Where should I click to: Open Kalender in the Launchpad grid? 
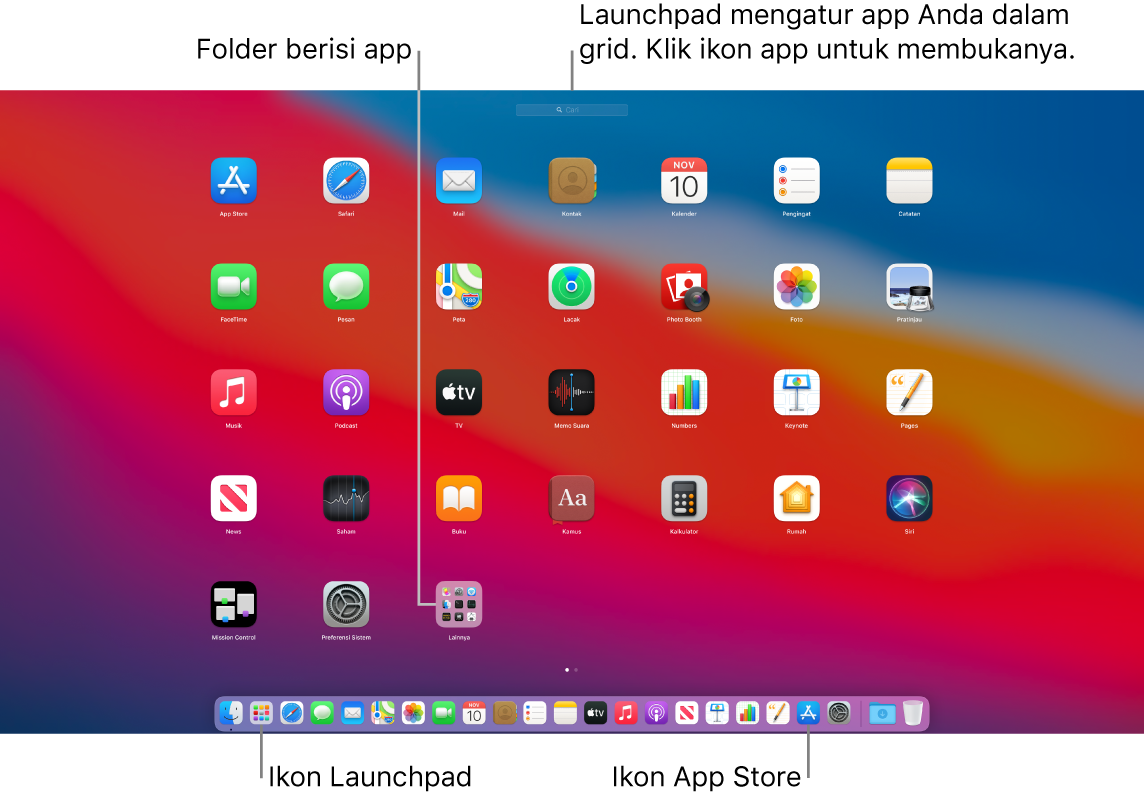click(684, 180)
